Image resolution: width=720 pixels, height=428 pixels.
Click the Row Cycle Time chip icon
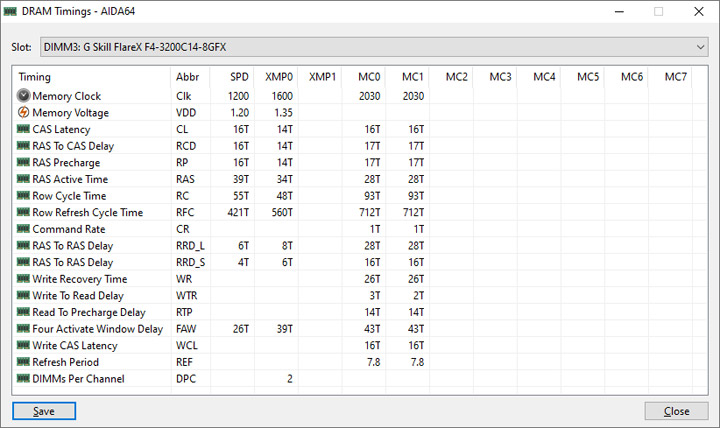pos(23,196)
